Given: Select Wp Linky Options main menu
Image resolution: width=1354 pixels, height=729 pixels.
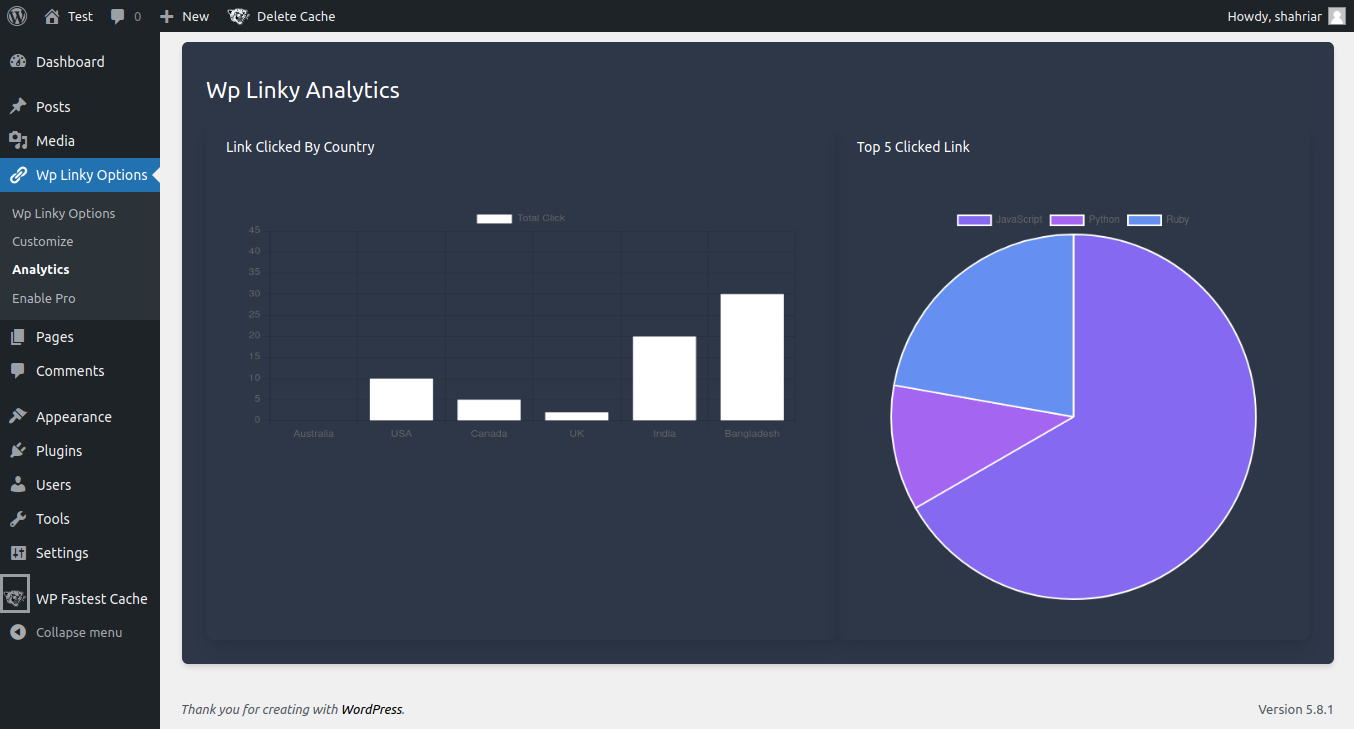Looking at the screenshot, I should pyautogui.click(x=80, y=175).
